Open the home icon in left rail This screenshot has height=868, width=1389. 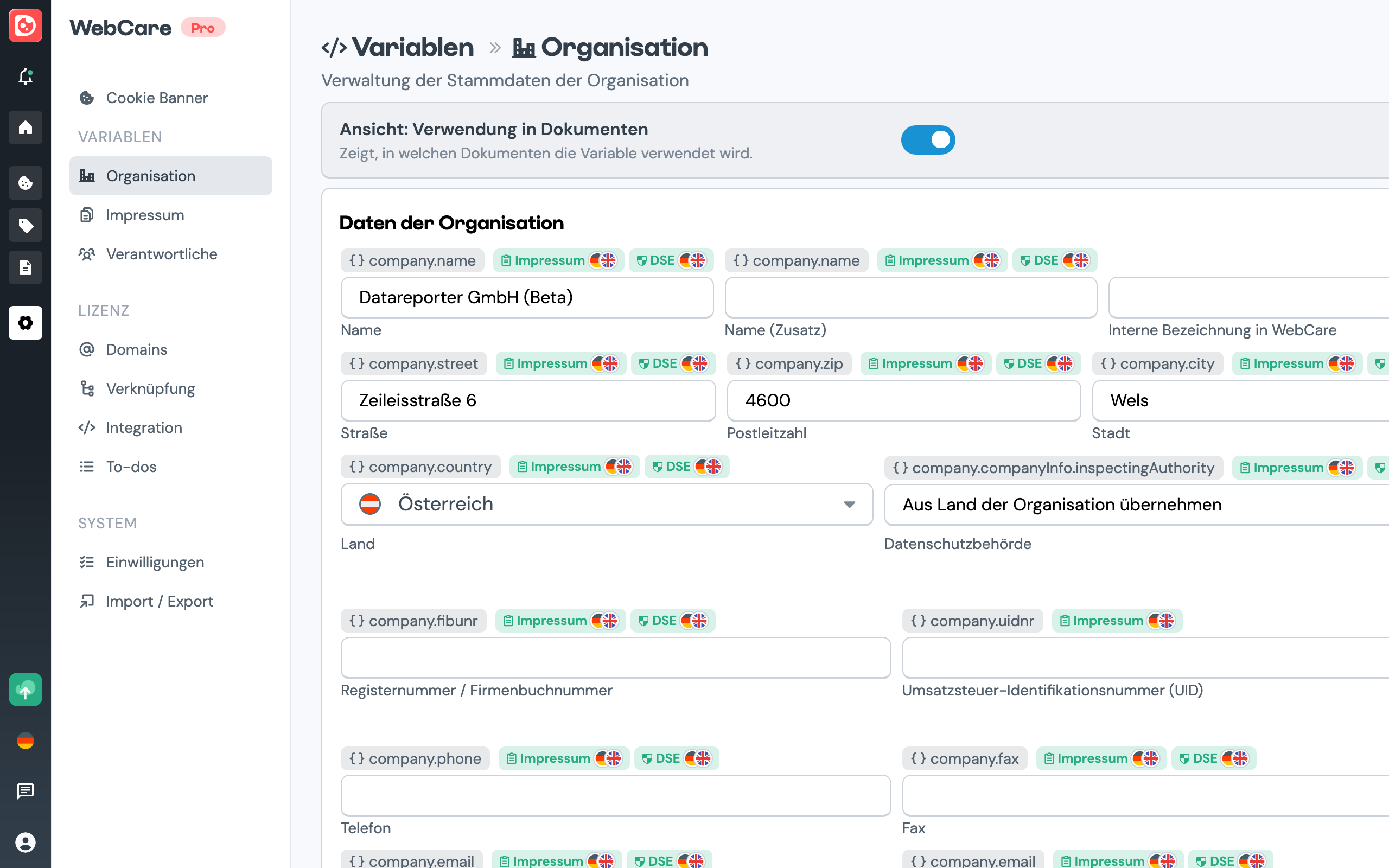click(26, 127)
